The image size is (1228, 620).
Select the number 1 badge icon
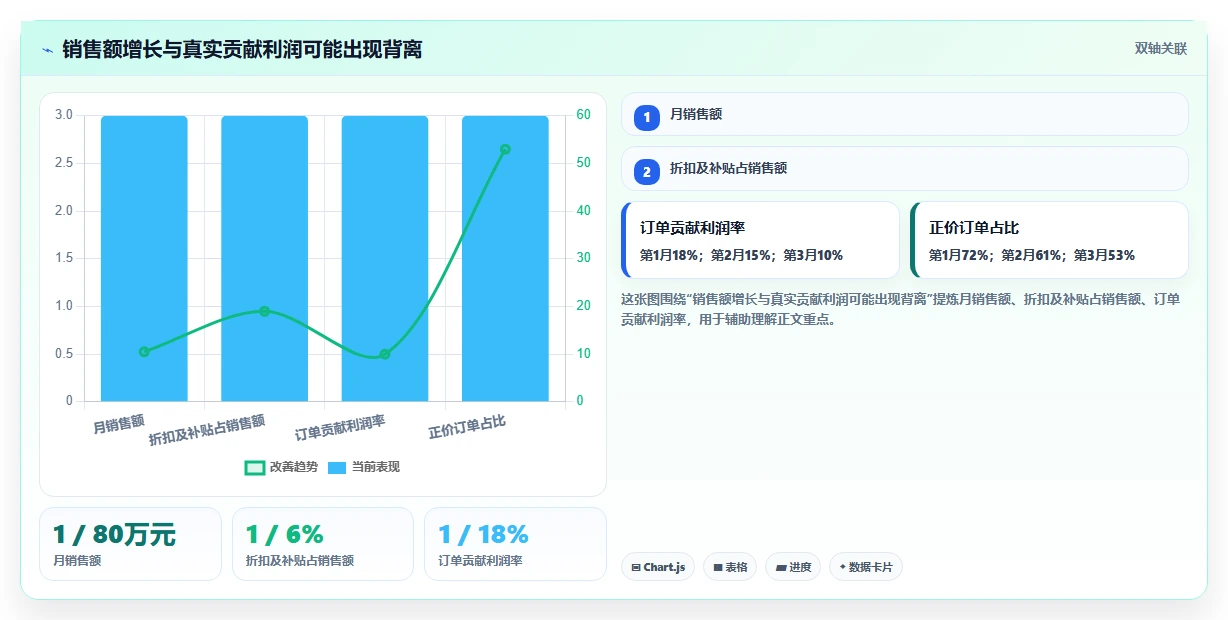coord(647,117)
